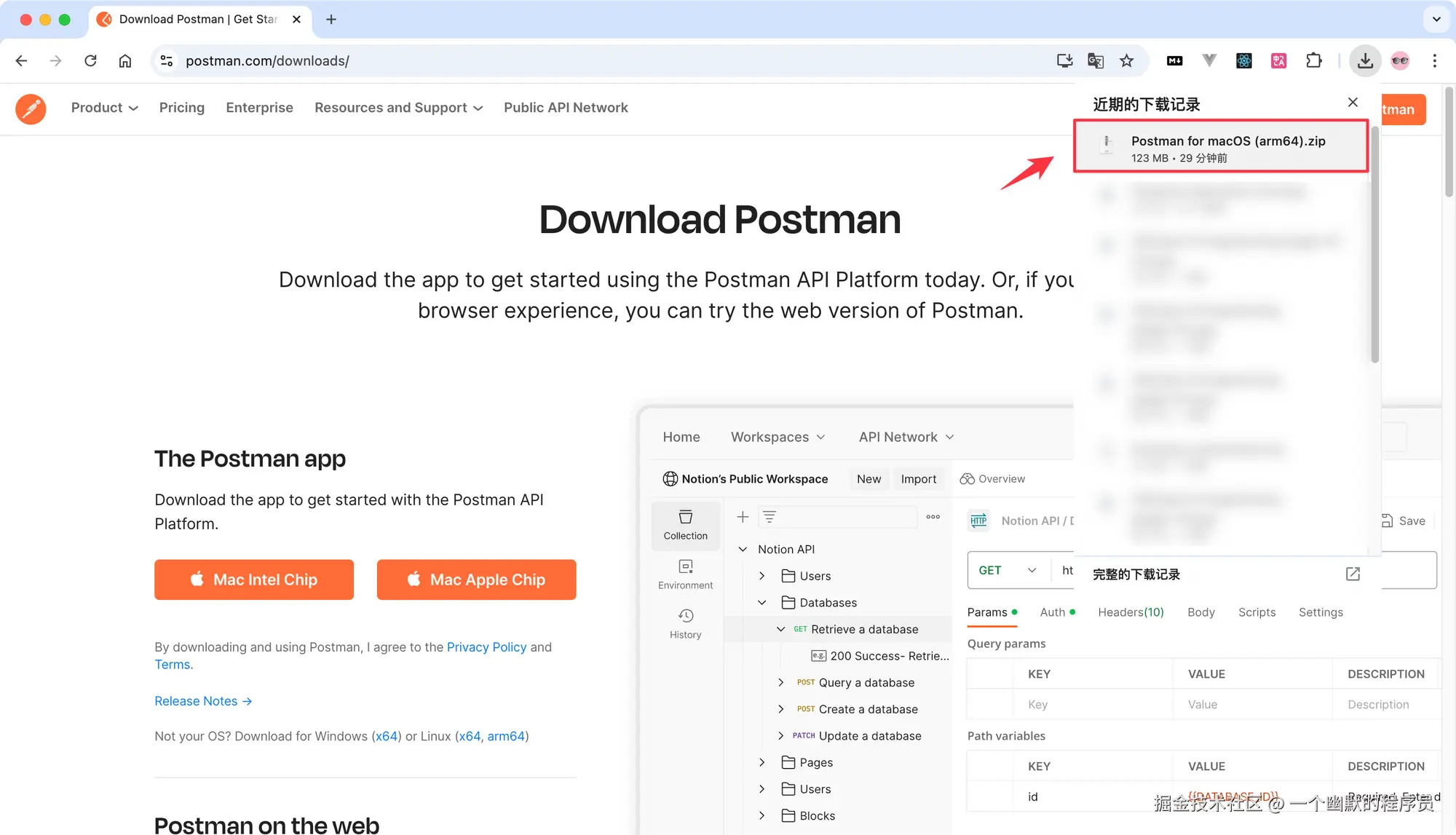Open the tab search dropdown arrow
Image resolution: width=1456 pixels, height=835 pixels.
coord(1436,20)
